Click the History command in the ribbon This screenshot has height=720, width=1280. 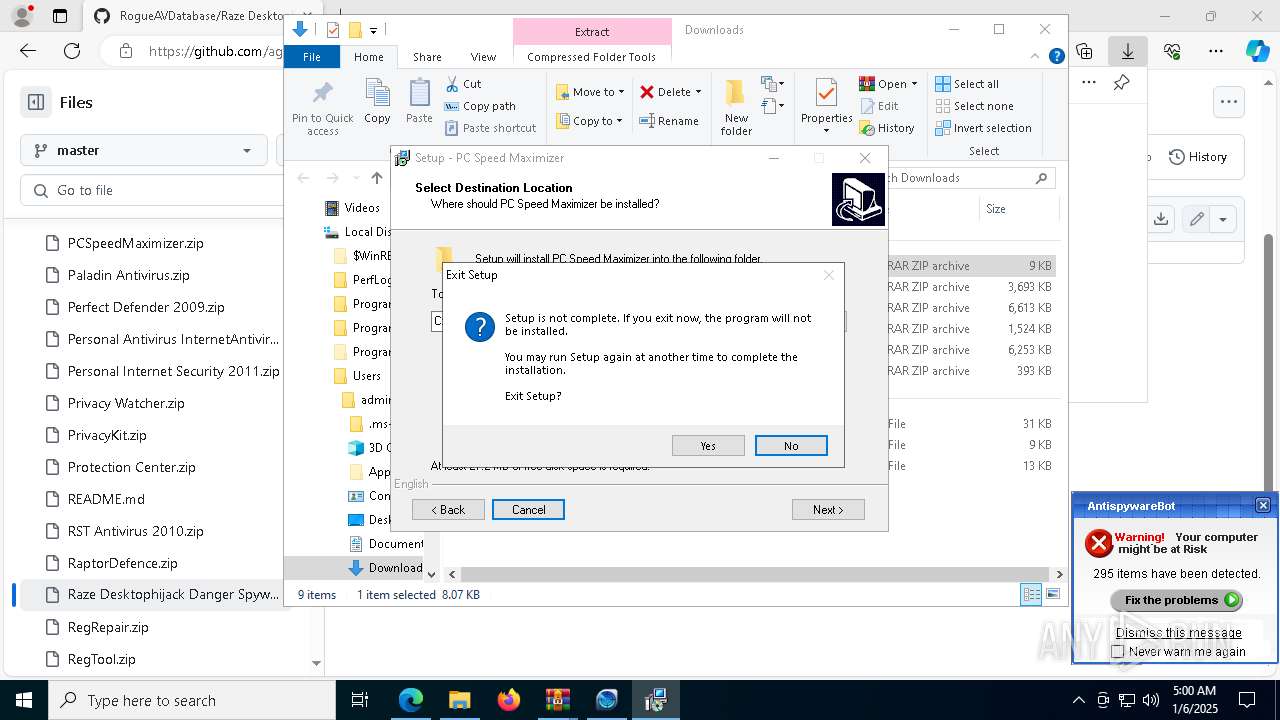pos(887,128)
